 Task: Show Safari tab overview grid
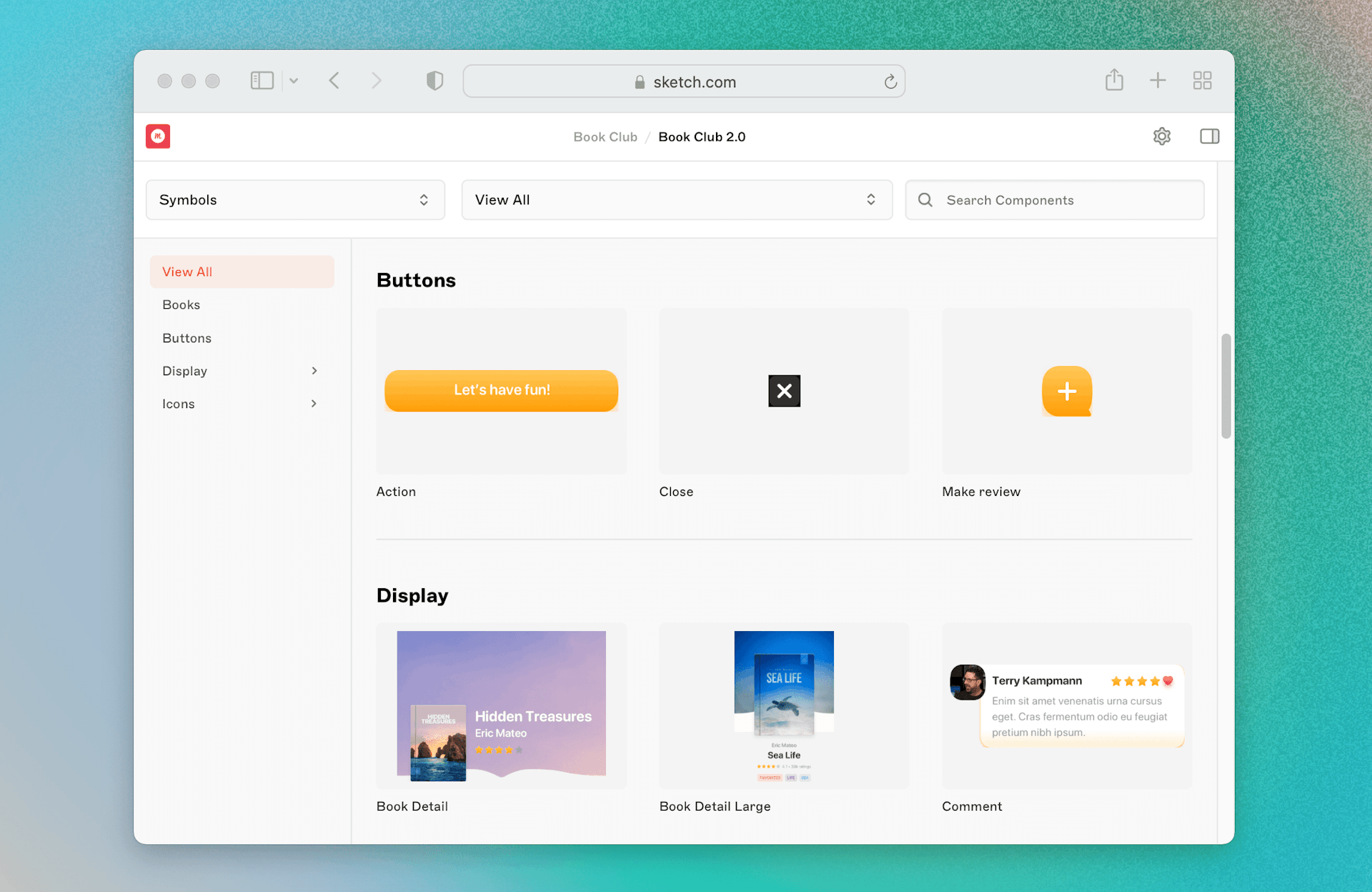click(1202, 80)
